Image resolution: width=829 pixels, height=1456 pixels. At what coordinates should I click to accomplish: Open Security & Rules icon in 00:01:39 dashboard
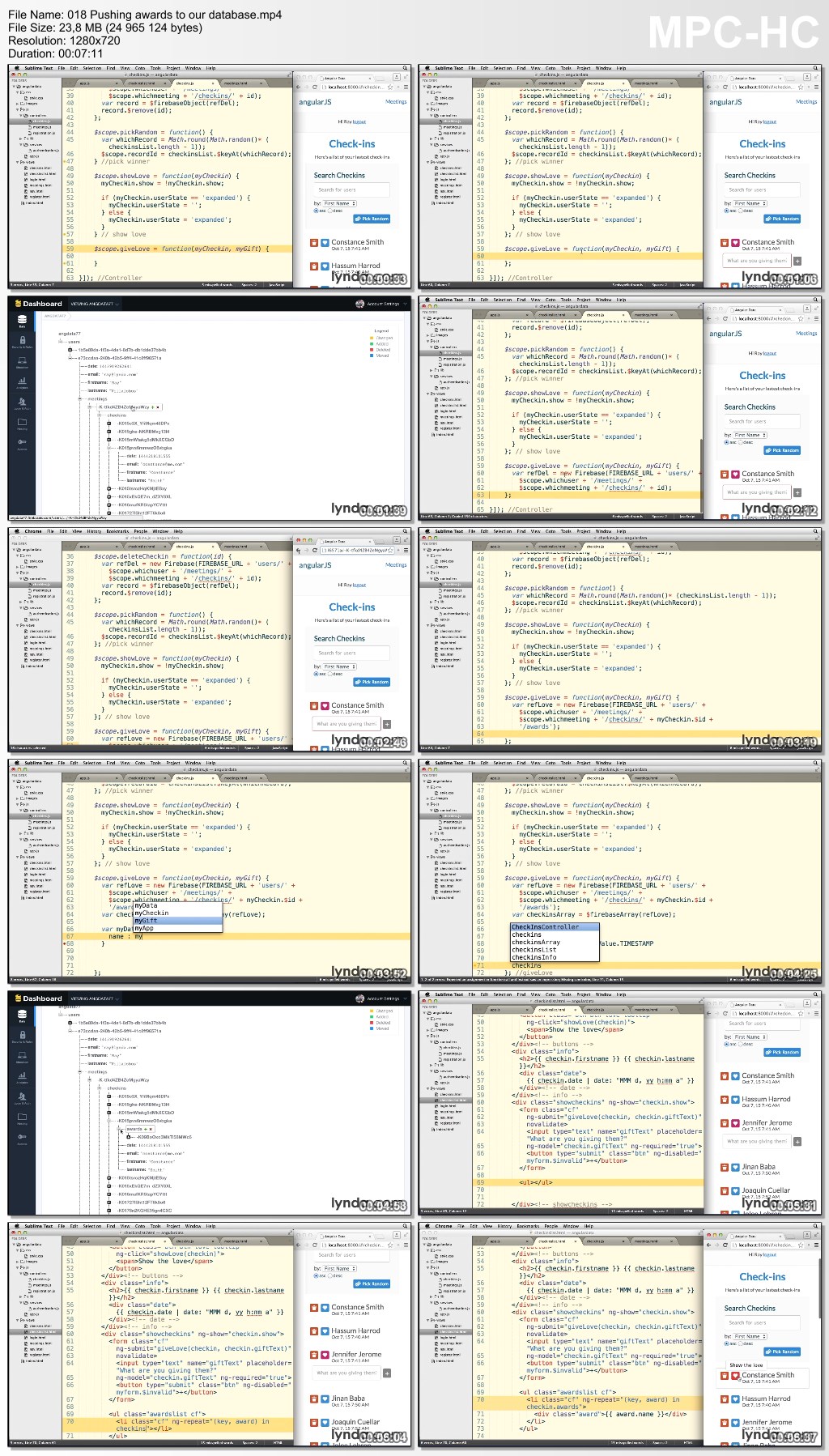[22, 342]
